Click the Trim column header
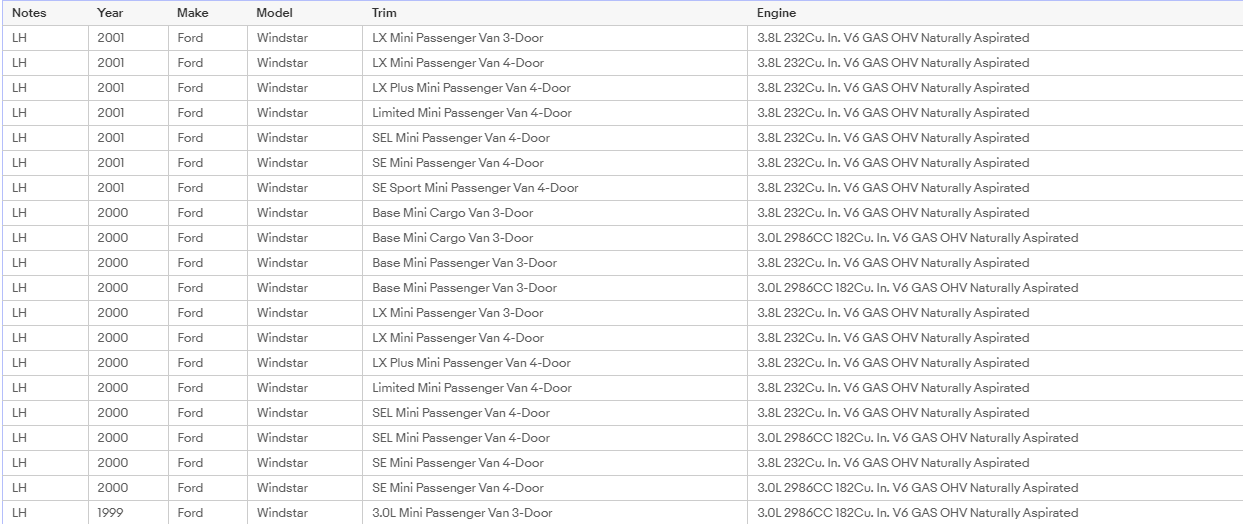 click(383, 13)
